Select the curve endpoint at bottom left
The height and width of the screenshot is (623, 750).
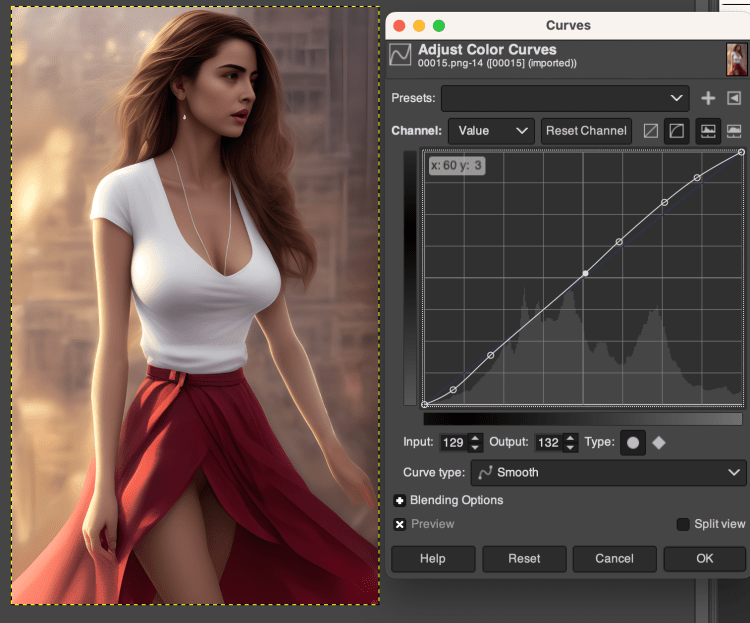coord(424,405)
